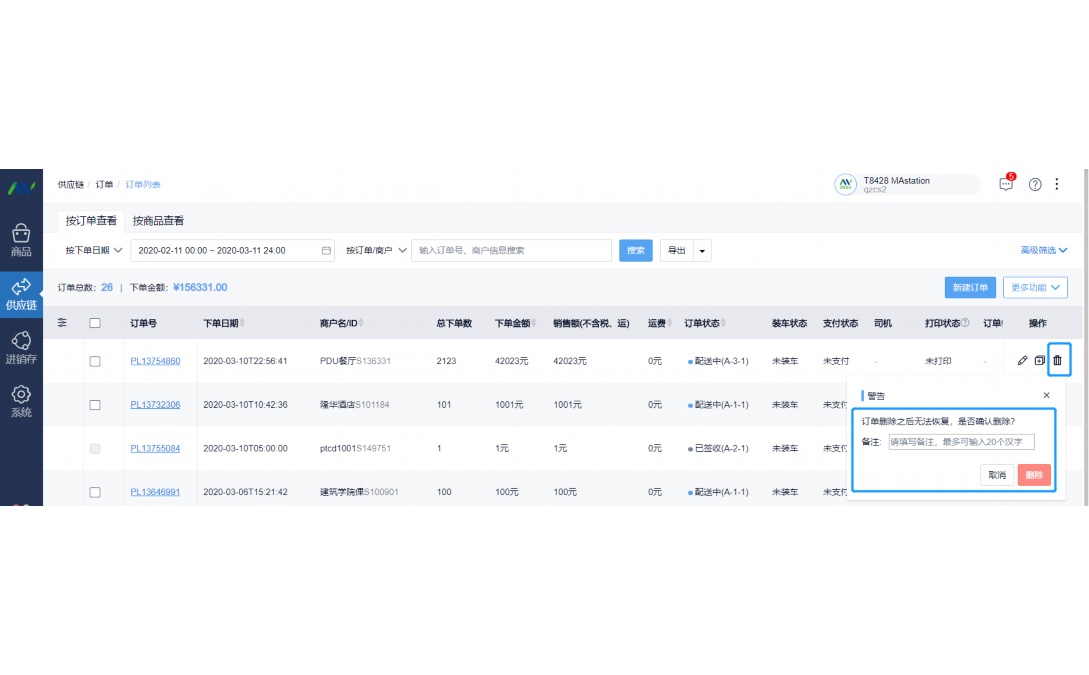
Task: Click the help question mark icon
Action: click(x=1035, y=184)
